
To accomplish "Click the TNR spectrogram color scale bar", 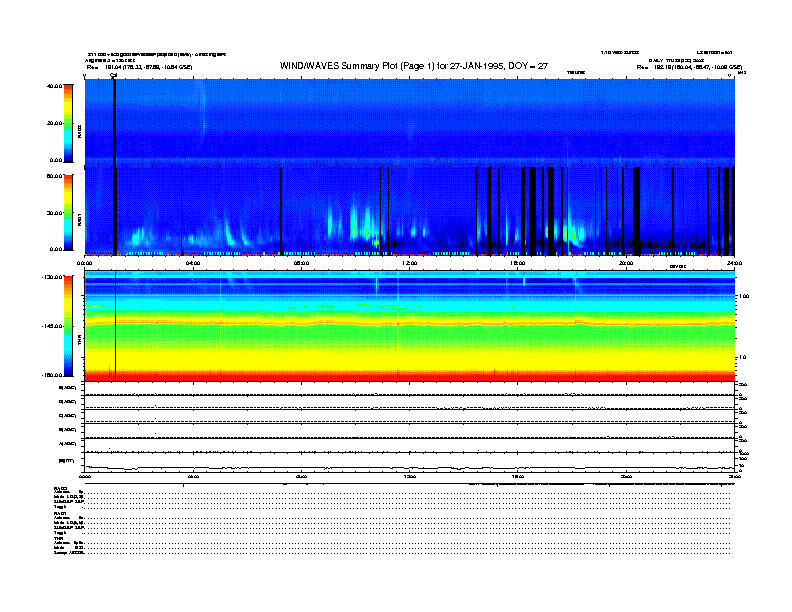I will pyautogui.click(x=68, y=326).
